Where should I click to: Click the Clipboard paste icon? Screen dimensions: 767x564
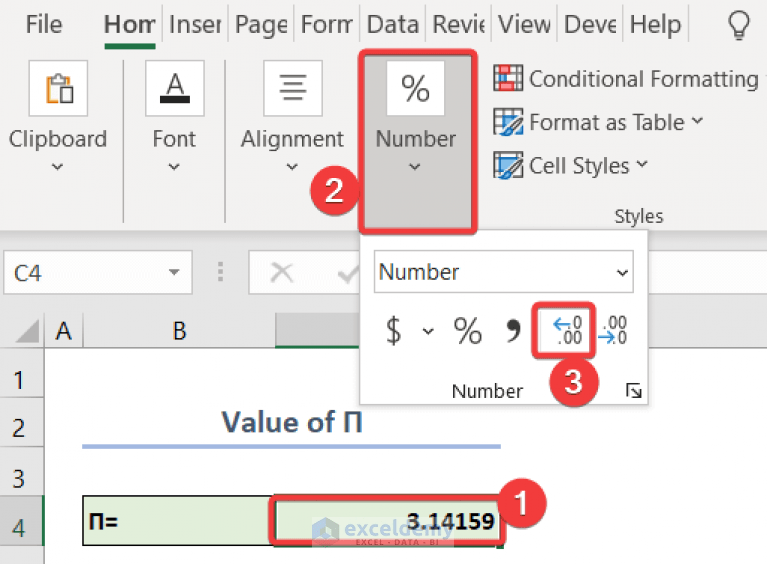(x=59, y=89)
